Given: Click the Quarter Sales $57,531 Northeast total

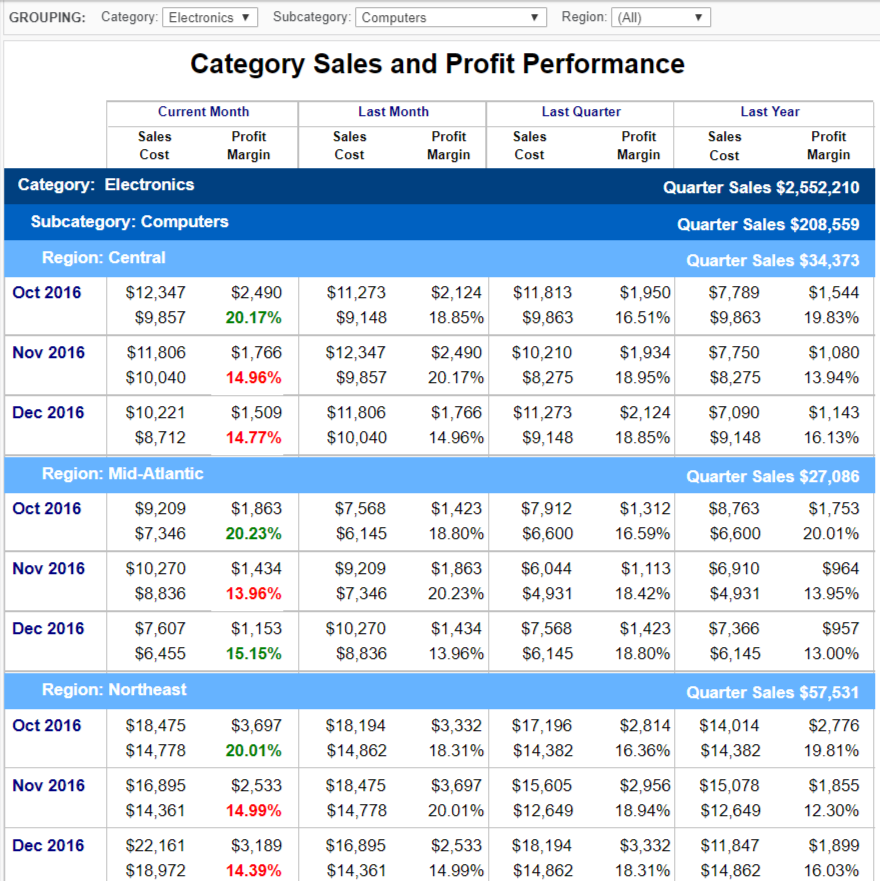Looking at the screenshot, I should coord(773,692).
